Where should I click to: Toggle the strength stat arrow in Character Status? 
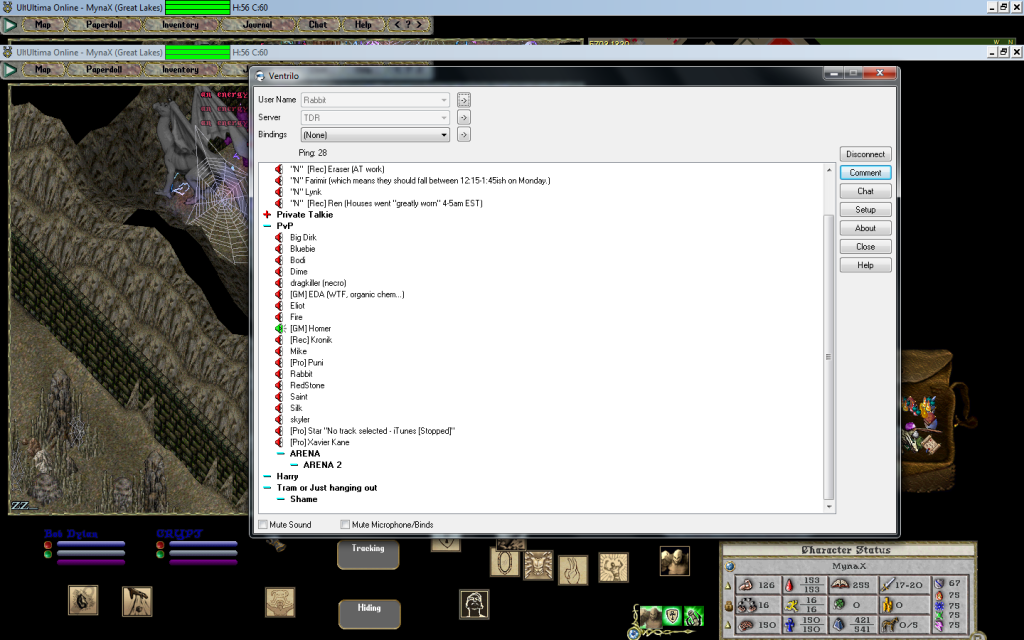(728, 586)
